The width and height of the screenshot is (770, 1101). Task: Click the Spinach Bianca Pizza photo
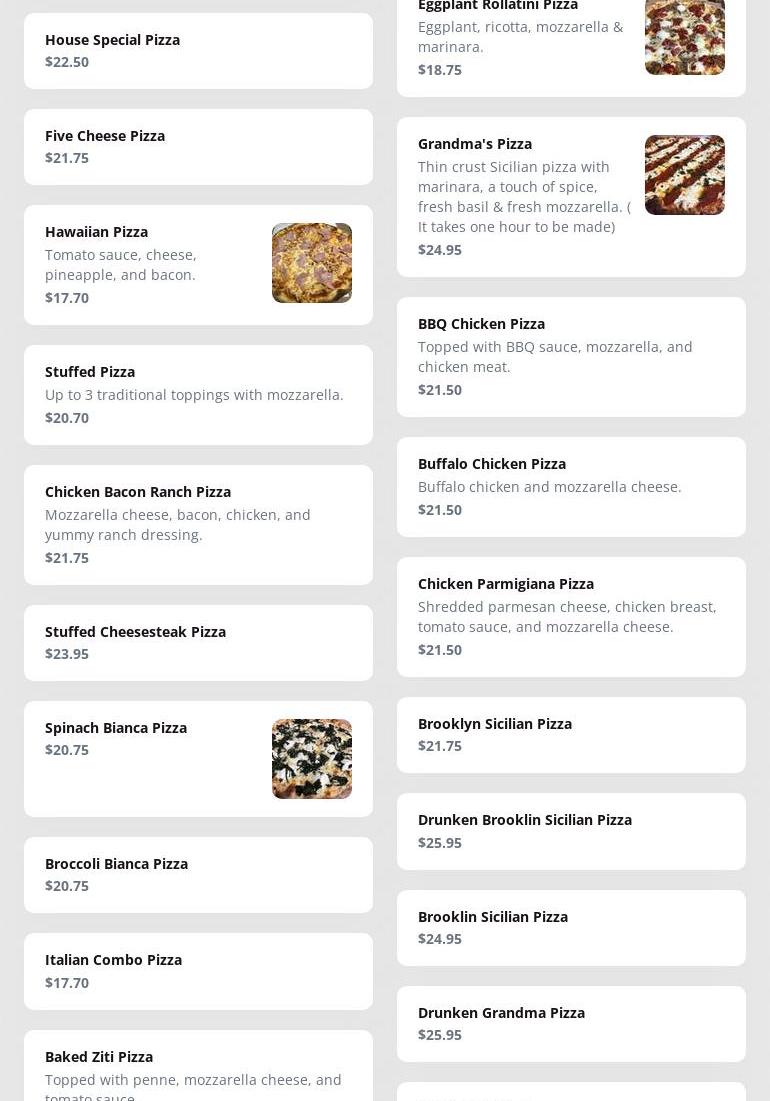312,759
